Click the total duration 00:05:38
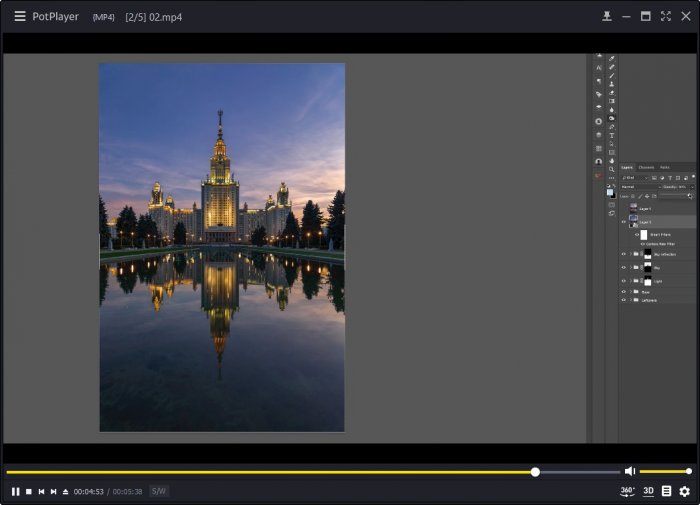 (127, 492)
